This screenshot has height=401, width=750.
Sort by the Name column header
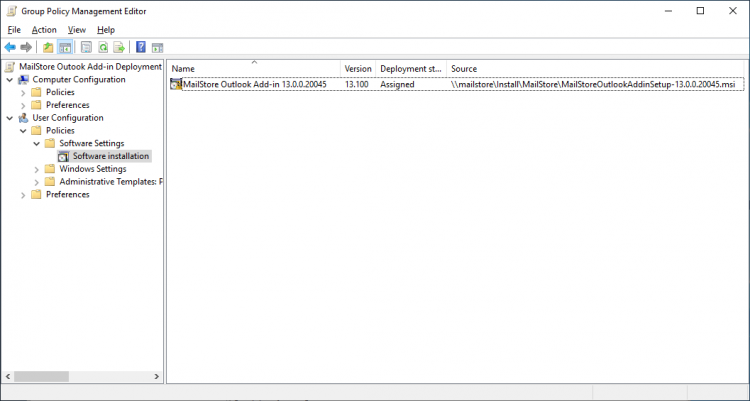[x=254, y=68]
